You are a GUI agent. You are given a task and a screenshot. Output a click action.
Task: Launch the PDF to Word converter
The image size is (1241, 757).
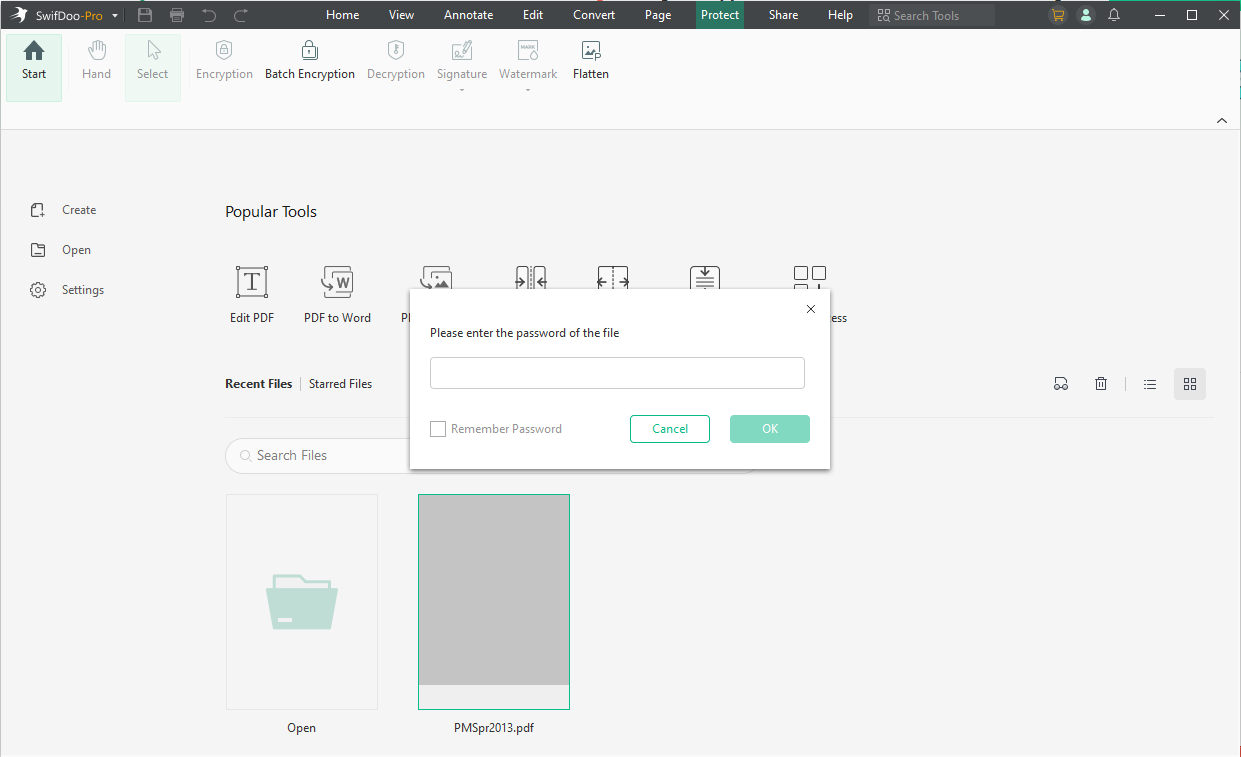click(x=337, y=283)
